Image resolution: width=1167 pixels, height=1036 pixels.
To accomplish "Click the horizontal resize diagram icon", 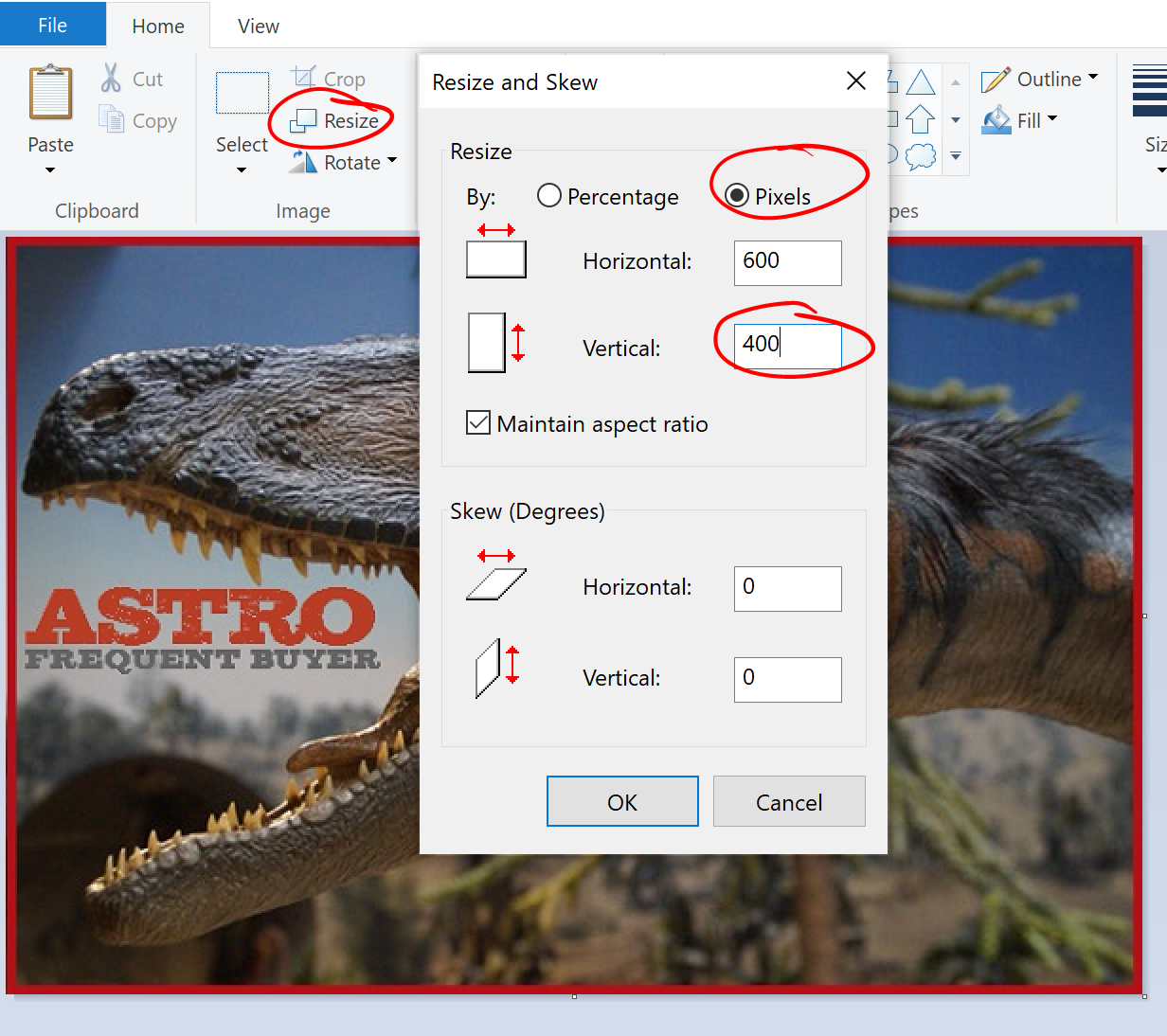I will [x=496, y=251].
